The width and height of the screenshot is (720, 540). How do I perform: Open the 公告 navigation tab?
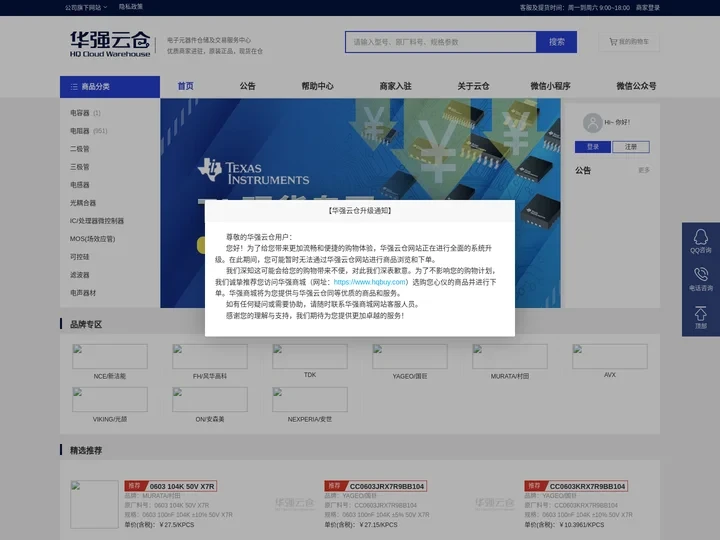click(x=248, y=86)
